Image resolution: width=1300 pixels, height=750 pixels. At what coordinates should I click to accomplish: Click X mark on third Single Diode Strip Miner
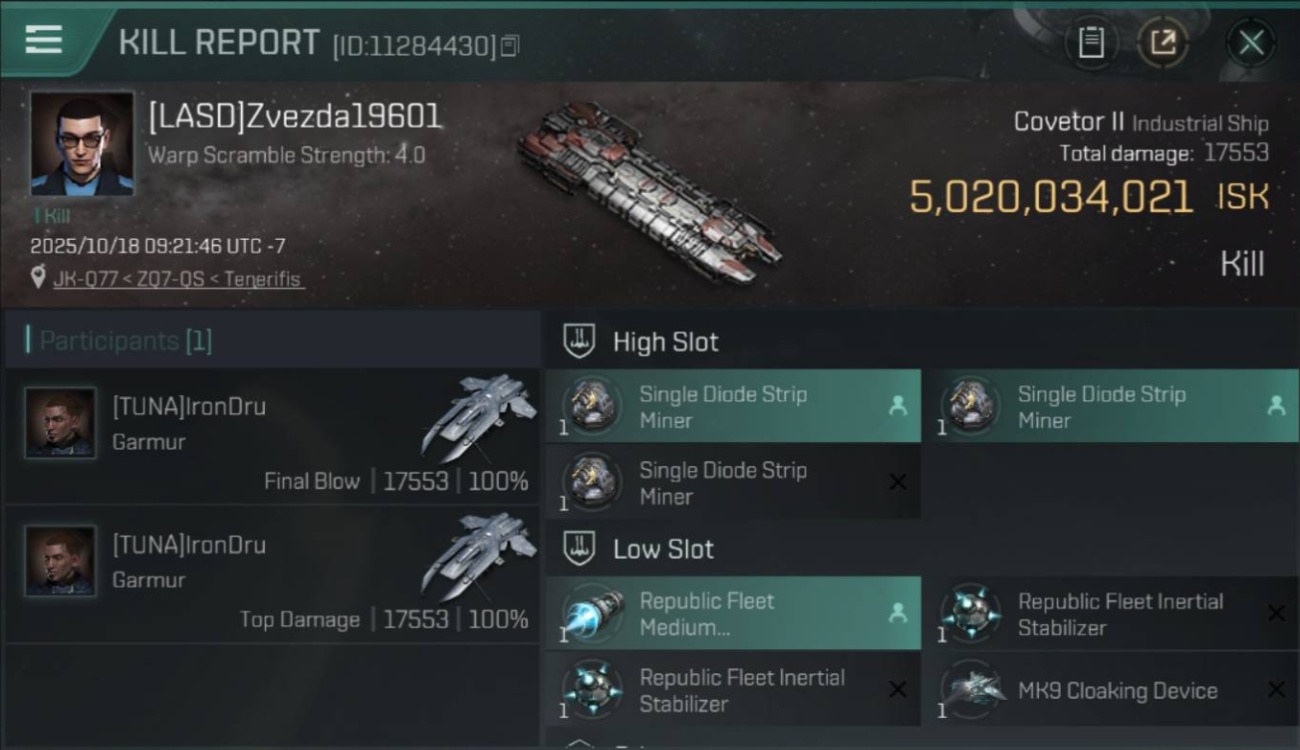pyautogui.click(x=897, y=482)
